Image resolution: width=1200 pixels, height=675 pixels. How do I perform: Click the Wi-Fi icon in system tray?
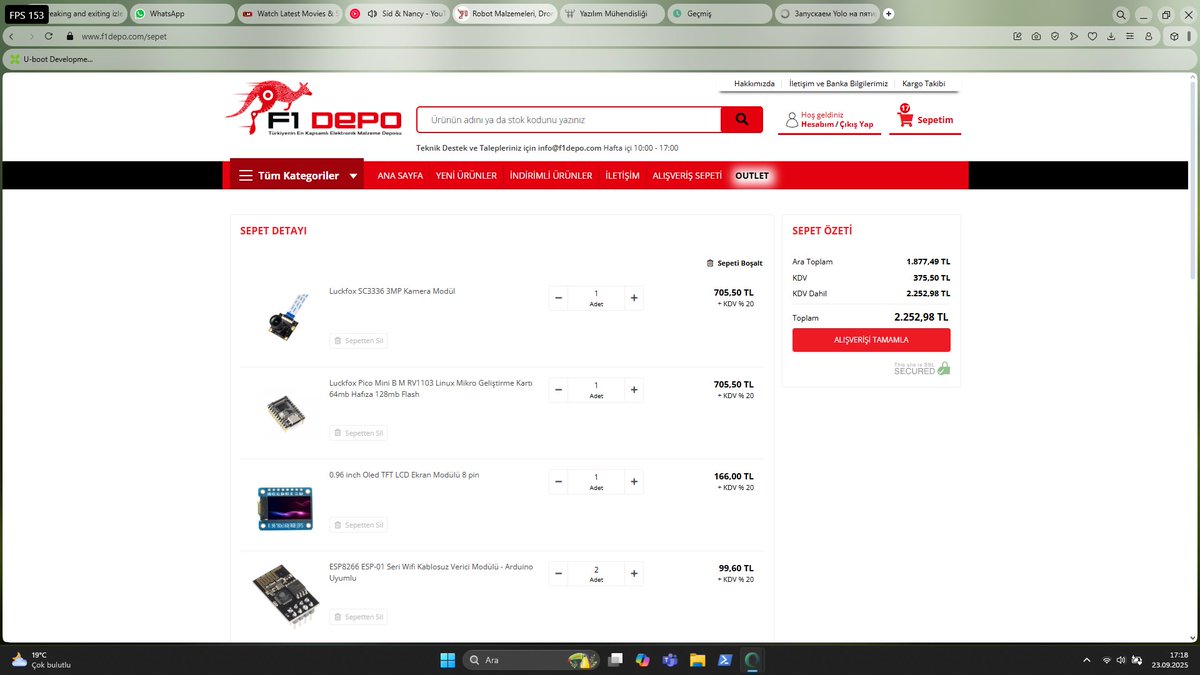(x=1106, y=660)
